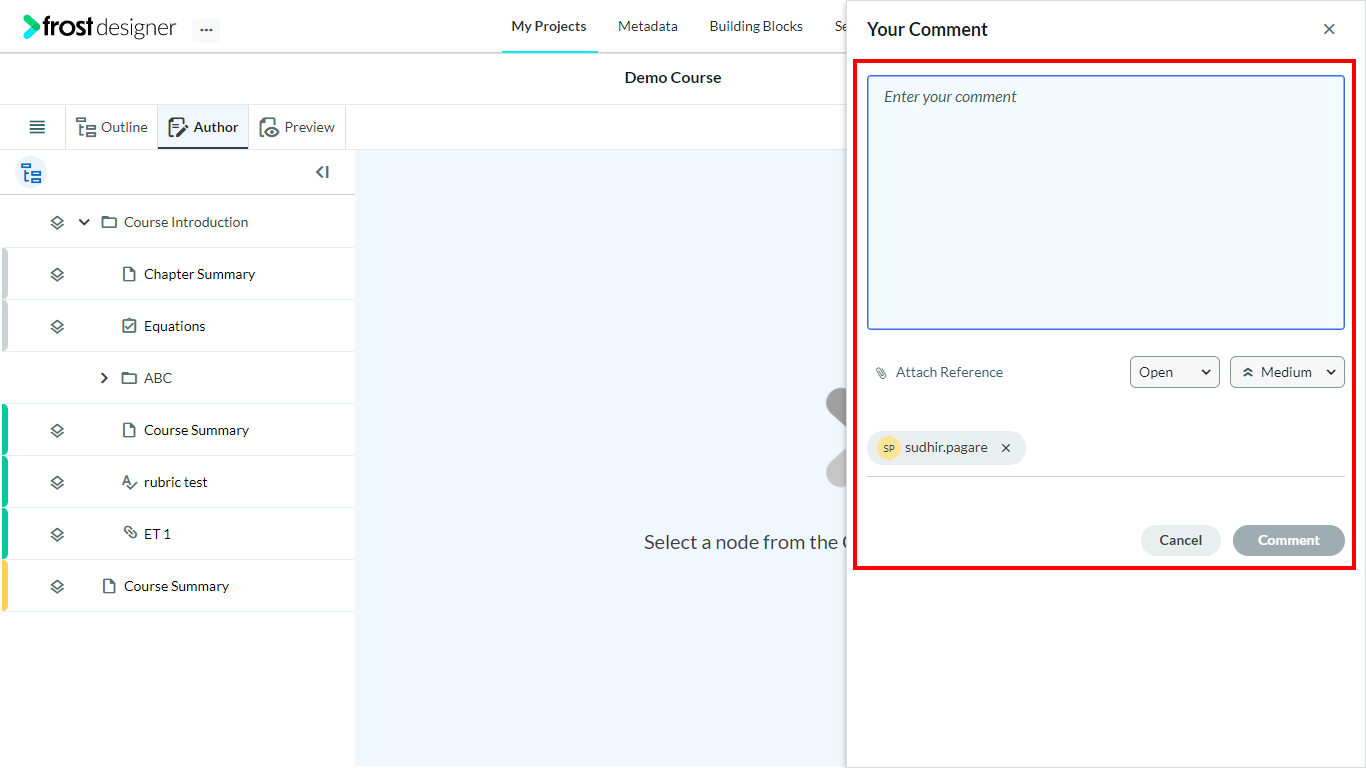Collapse the Course Introduction folder
Image resolution: width=1366 pixels, height=768 pixels.
[x=84, y=222]
